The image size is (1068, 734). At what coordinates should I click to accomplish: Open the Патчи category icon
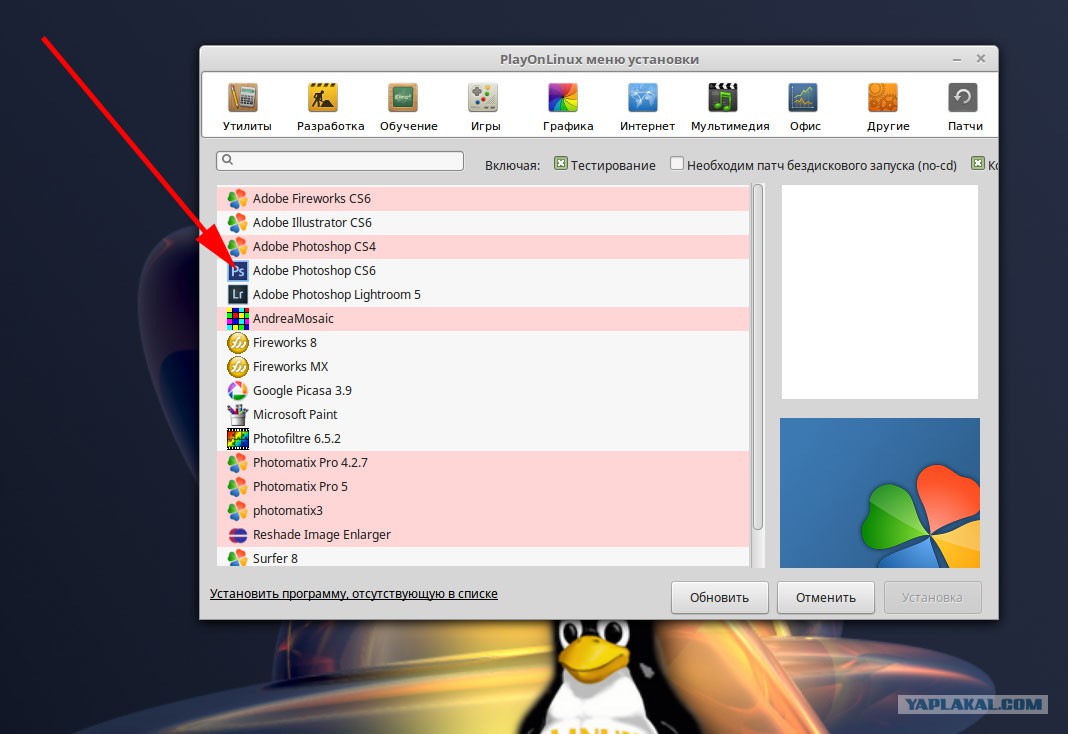click(x=963, y=98)
